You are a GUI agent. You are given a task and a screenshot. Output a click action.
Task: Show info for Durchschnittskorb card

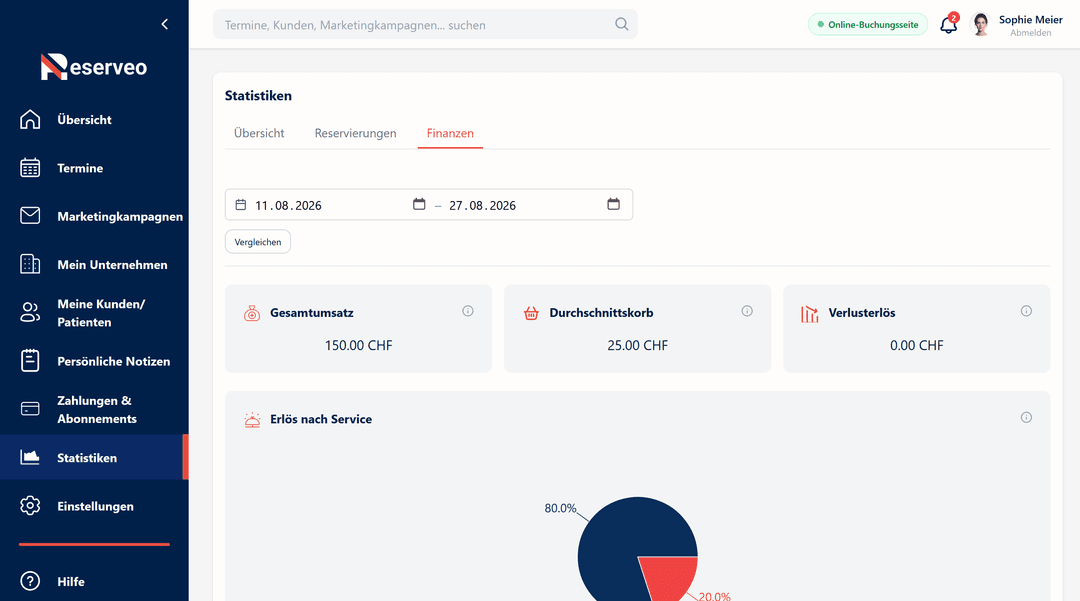point(747,311)
